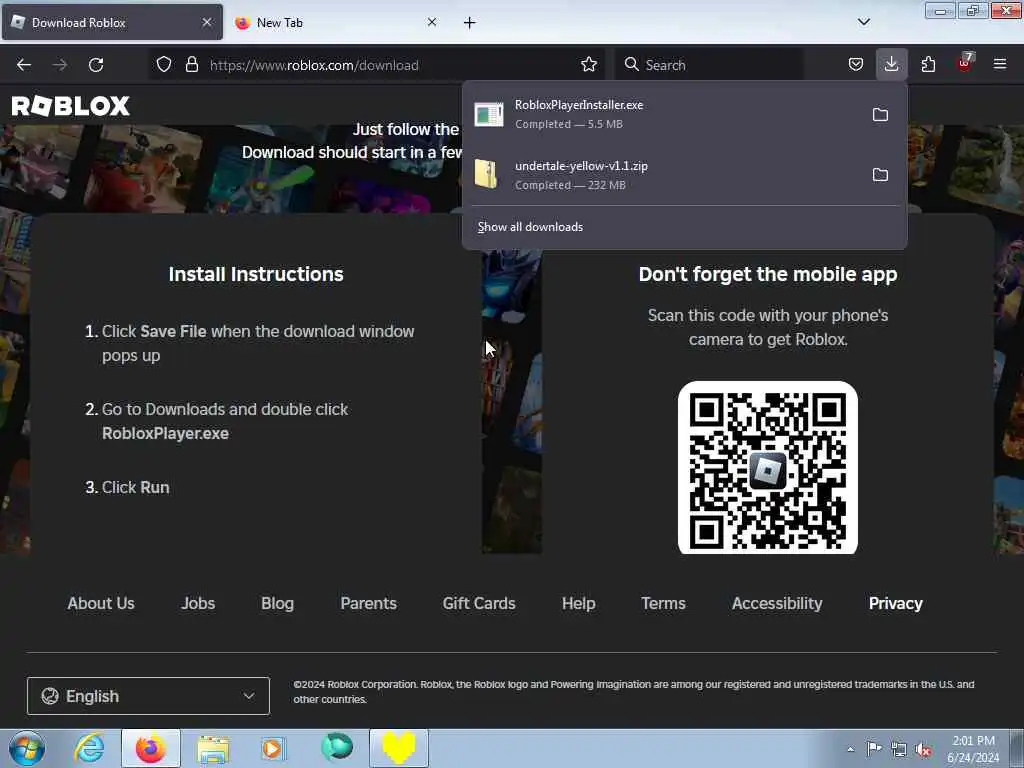Switch to the New Tab tab

click(x=336, y=23)
